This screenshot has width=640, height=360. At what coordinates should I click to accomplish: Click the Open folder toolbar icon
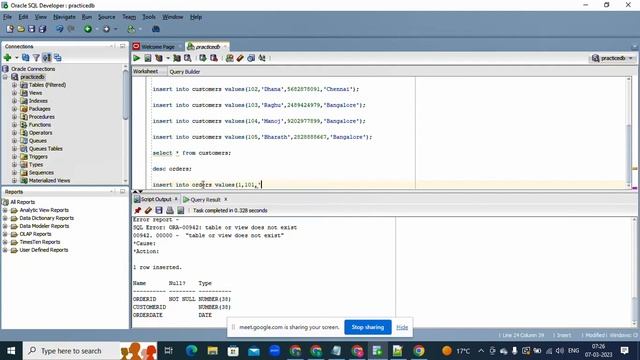pos(21,29)
